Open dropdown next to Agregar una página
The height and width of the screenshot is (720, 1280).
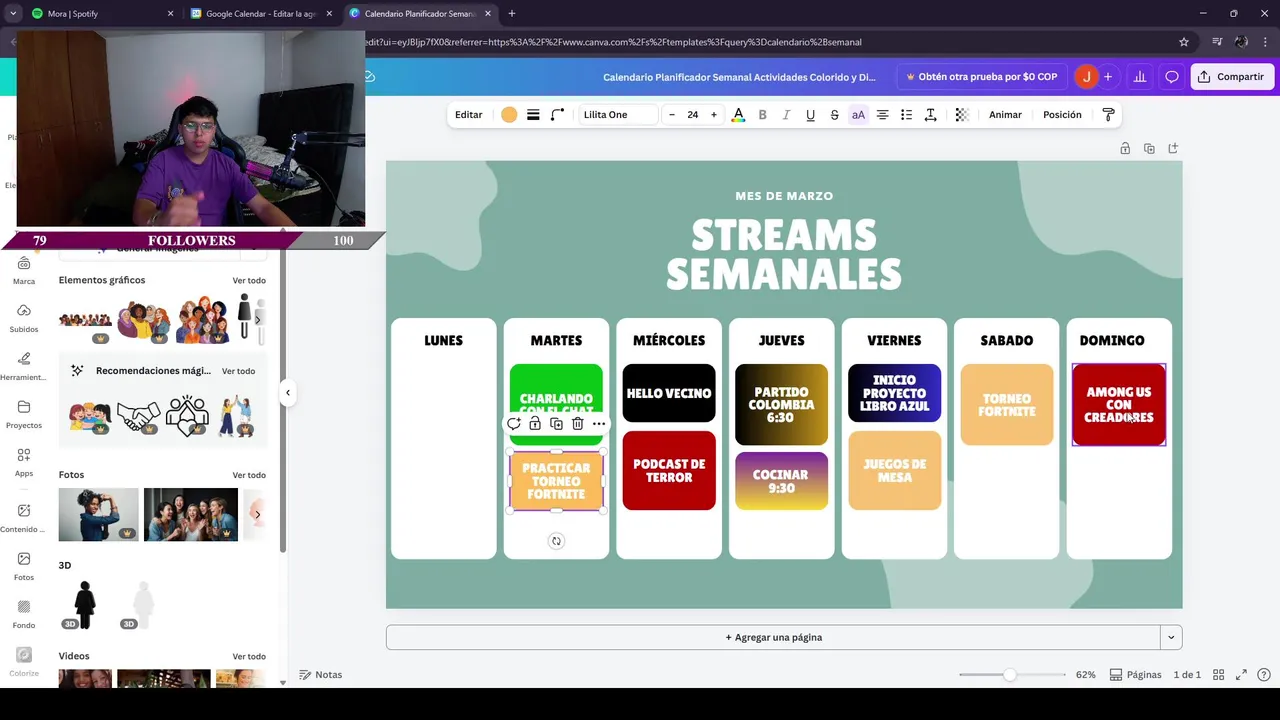click(1171, 637)
